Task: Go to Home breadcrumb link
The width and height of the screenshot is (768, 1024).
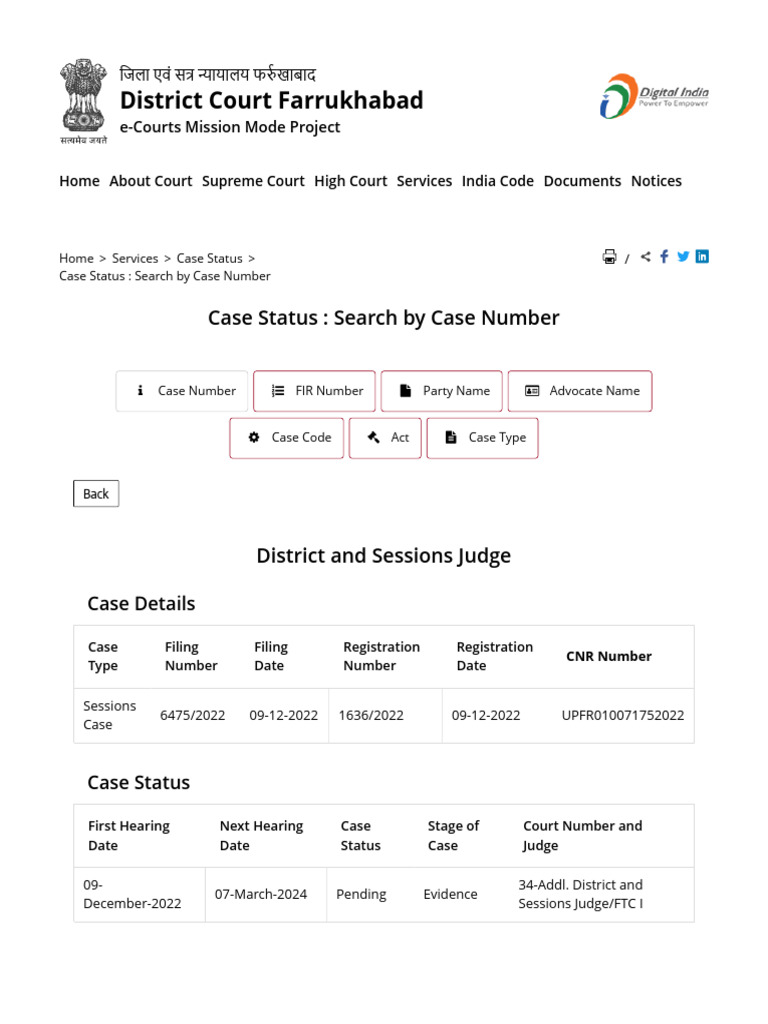Action: click(76, 259)
